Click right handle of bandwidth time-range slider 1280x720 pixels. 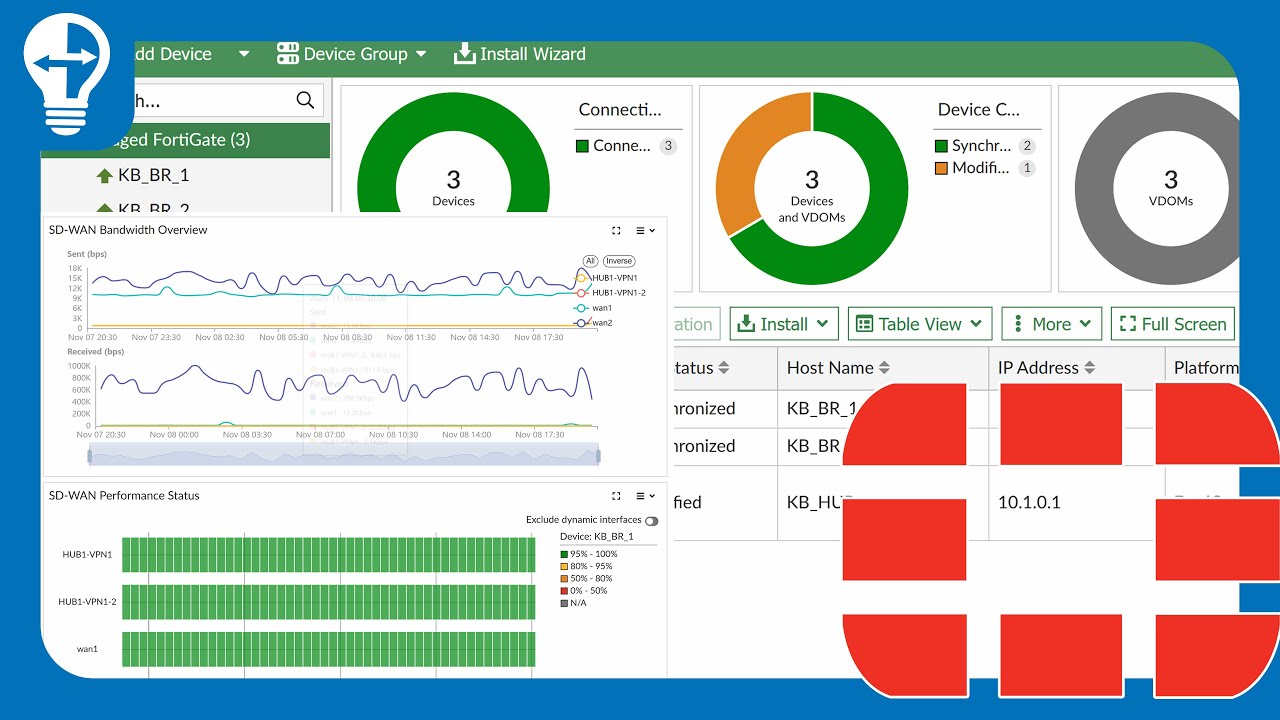[x=599, y=456]
